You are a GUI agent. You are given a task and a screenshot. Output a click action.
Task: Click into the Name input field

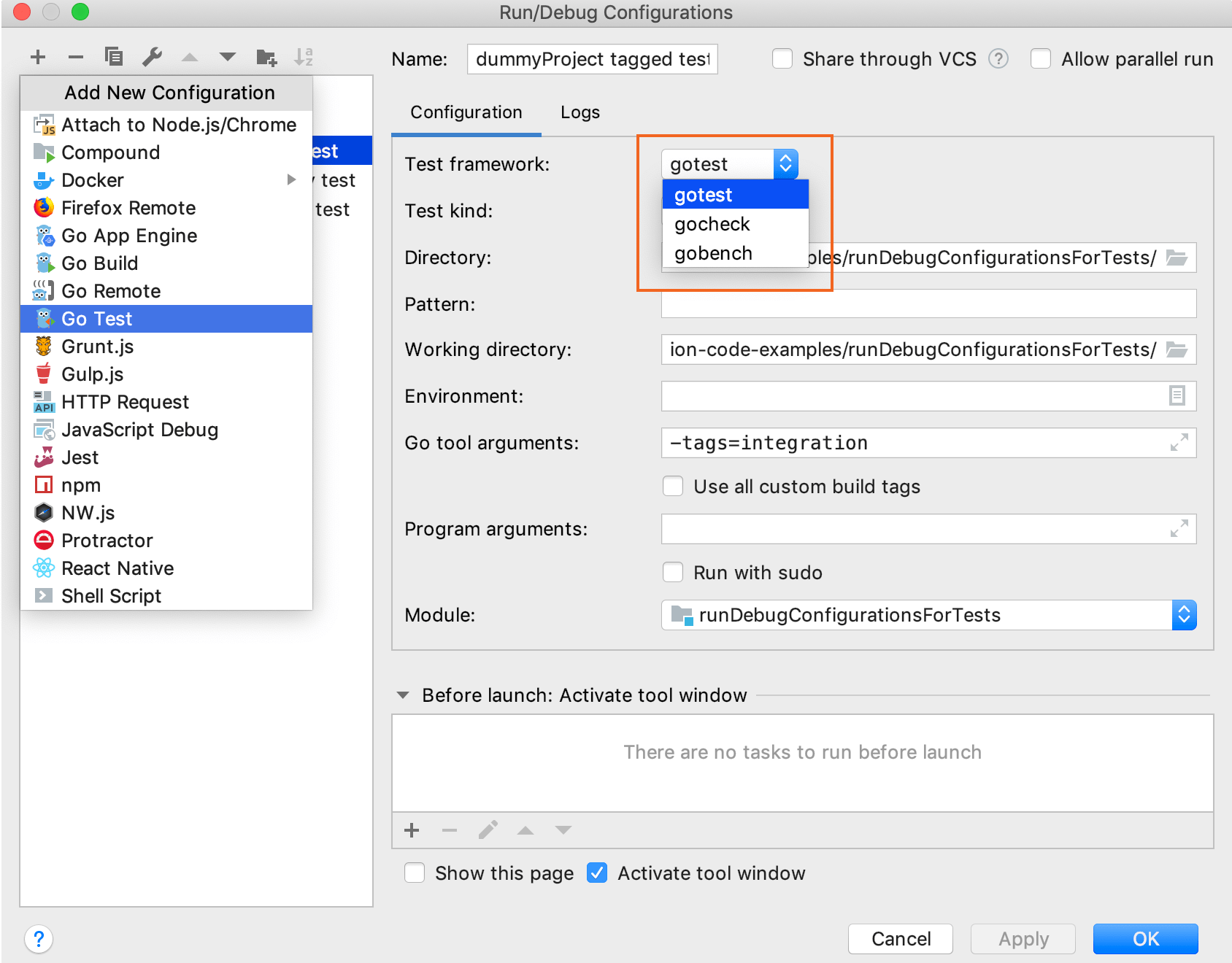pos(593,59)
